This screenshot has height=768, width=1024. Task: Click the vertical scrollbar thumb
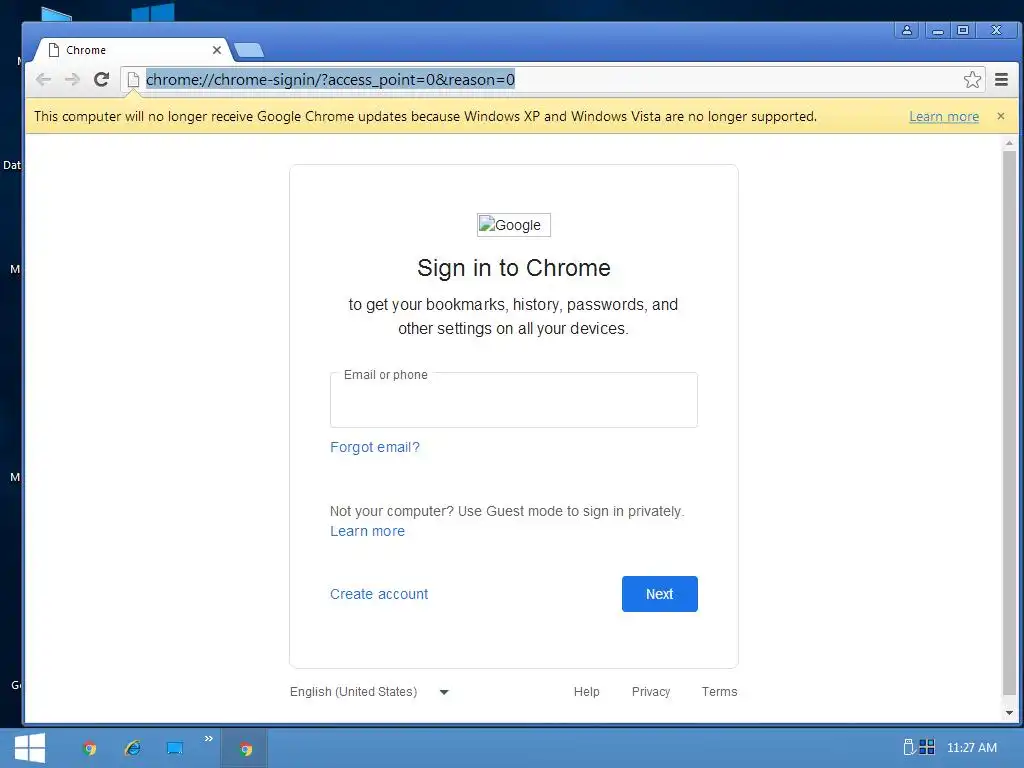pyautogui.click(x=1009, y=423)
